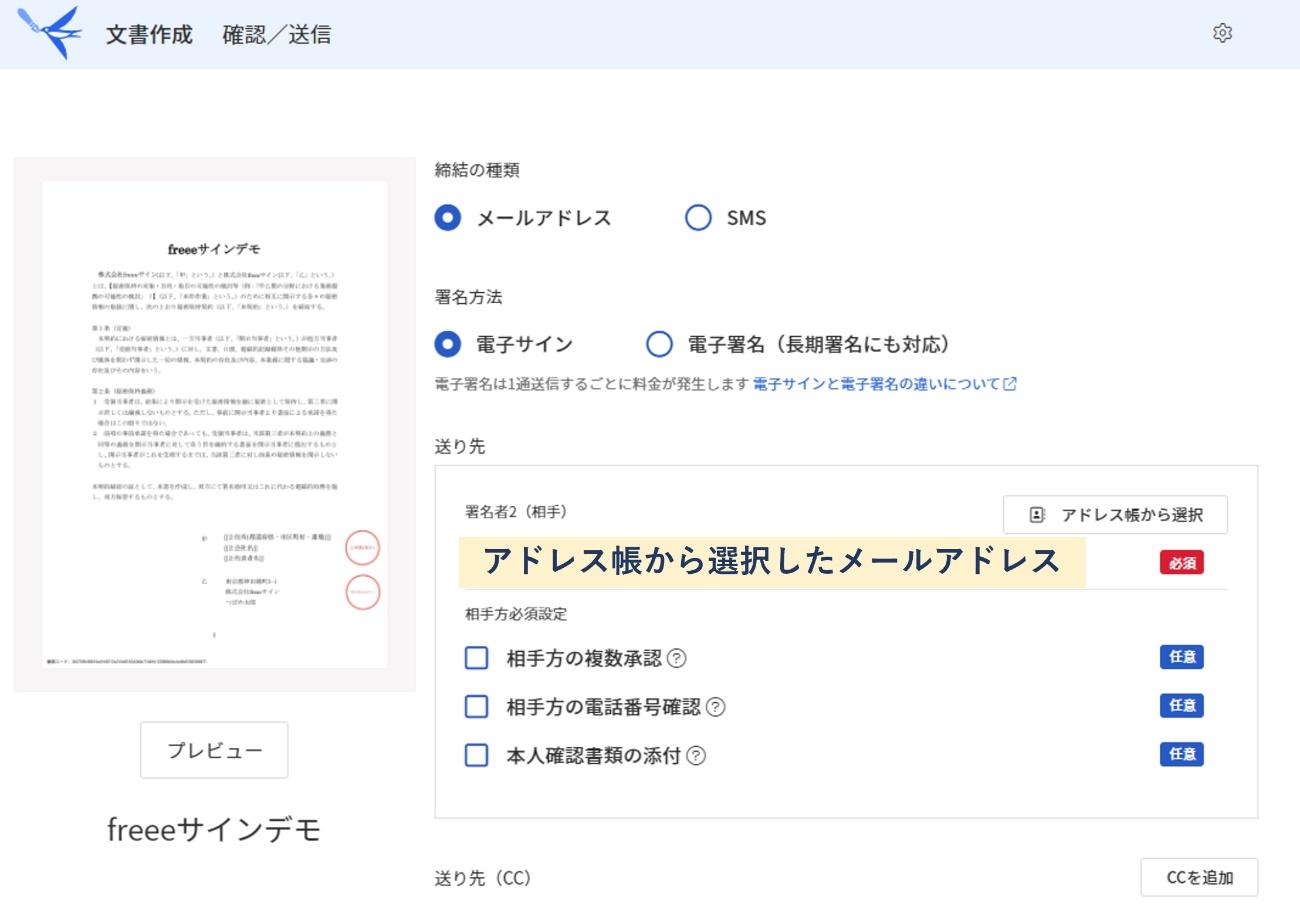Click 任意 badge beside 本人確認書類の添付

(x=1182, y=755)
